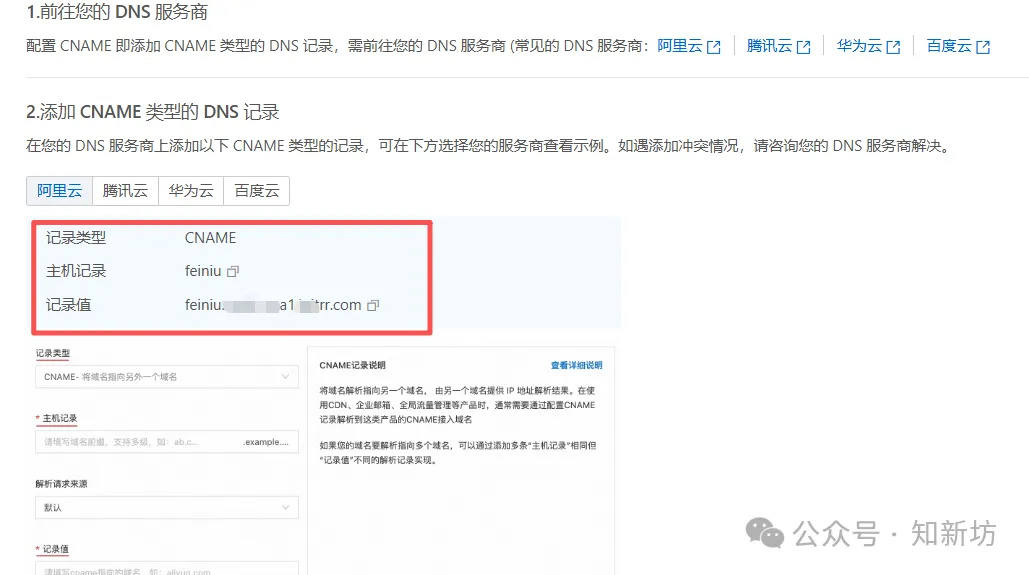The height and width of the screenshot is (575, 1029).
Task: Switch to the 腾讯云 example tab
Action: 125,191
